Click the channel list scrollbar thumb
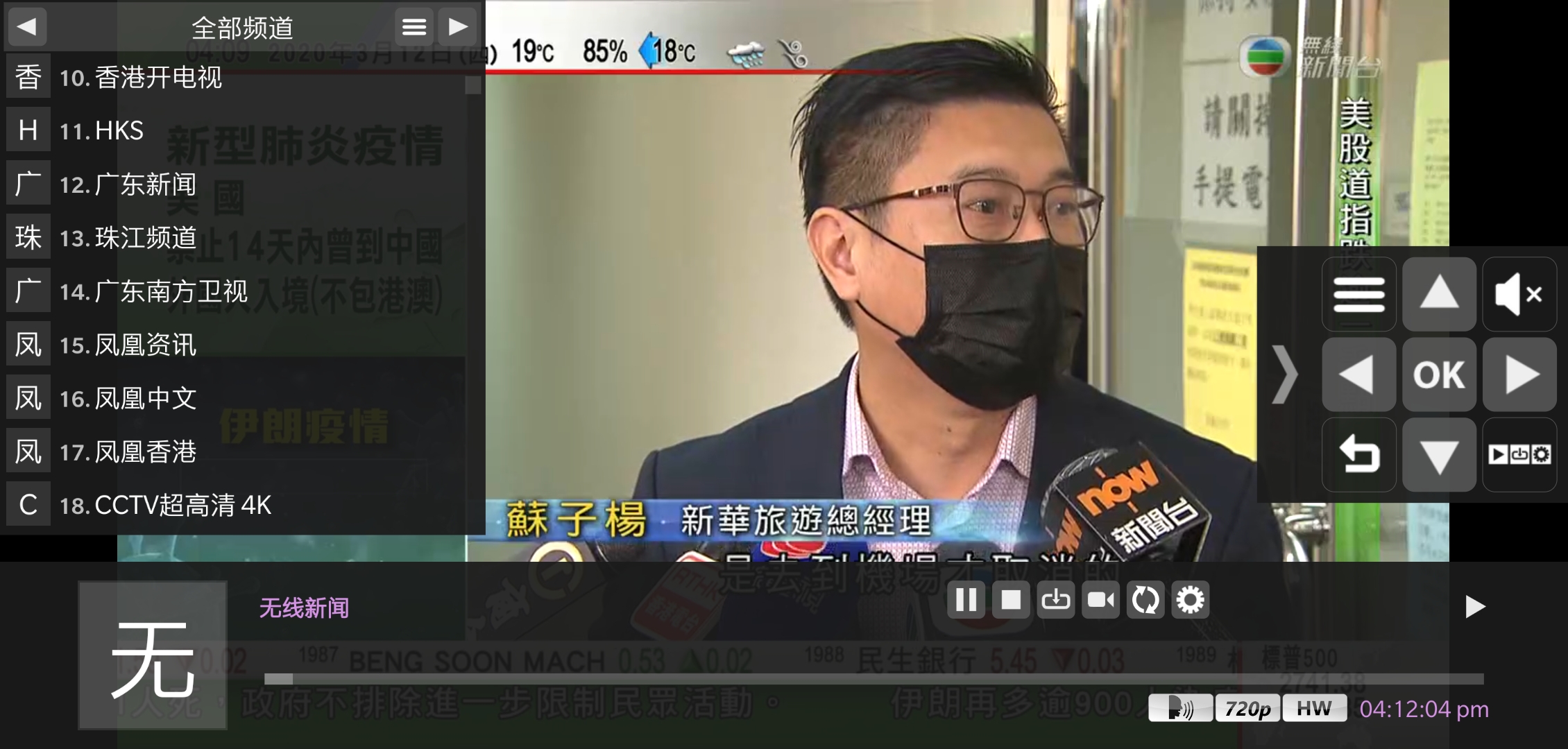The height and width of the screenshot is (749, 1568). (473, 85)
